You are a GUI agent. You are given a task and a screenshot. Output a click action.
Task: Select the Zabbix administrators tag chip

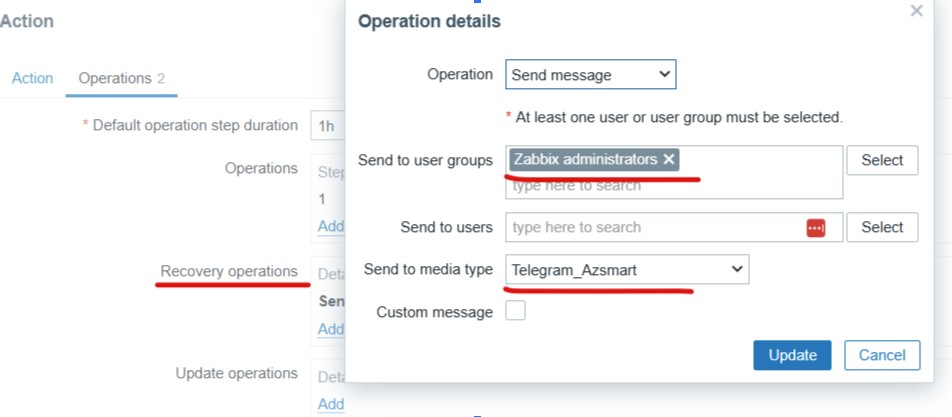coord(585,160)
